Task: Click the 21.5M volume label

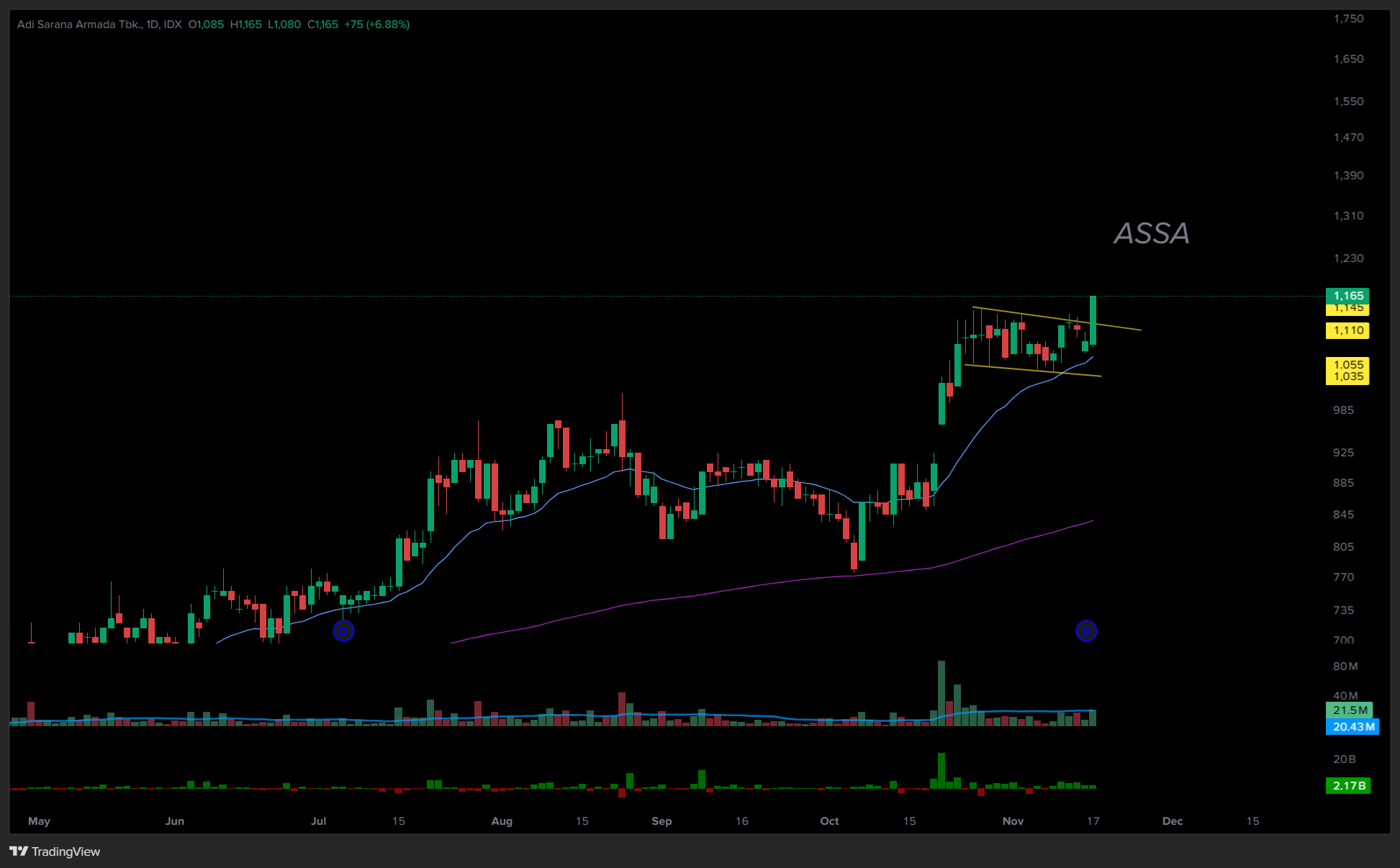Action: 1349,710
